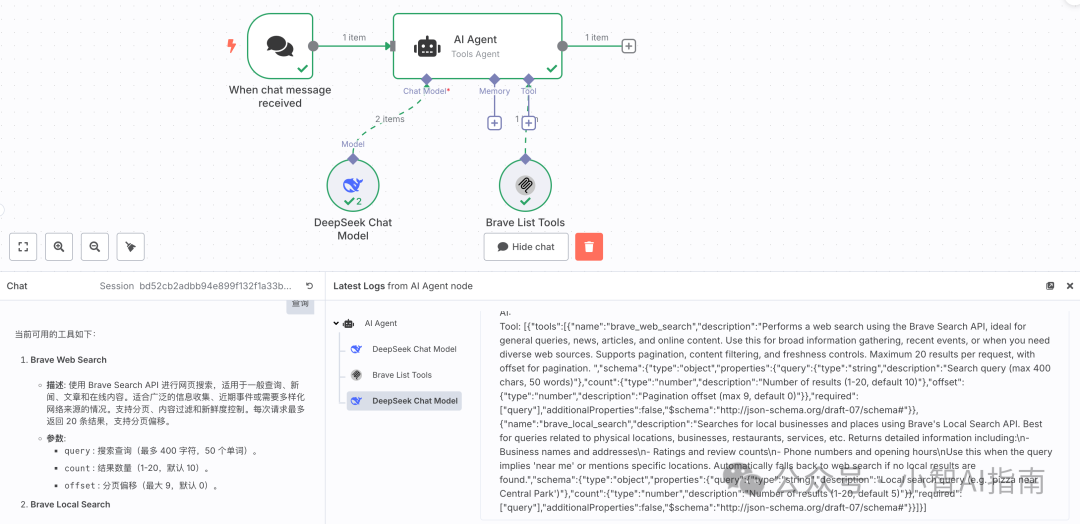The height and width of the screenshot is (524, 1080).
Task: Open the AI Agent robot node
Action: 427,46
